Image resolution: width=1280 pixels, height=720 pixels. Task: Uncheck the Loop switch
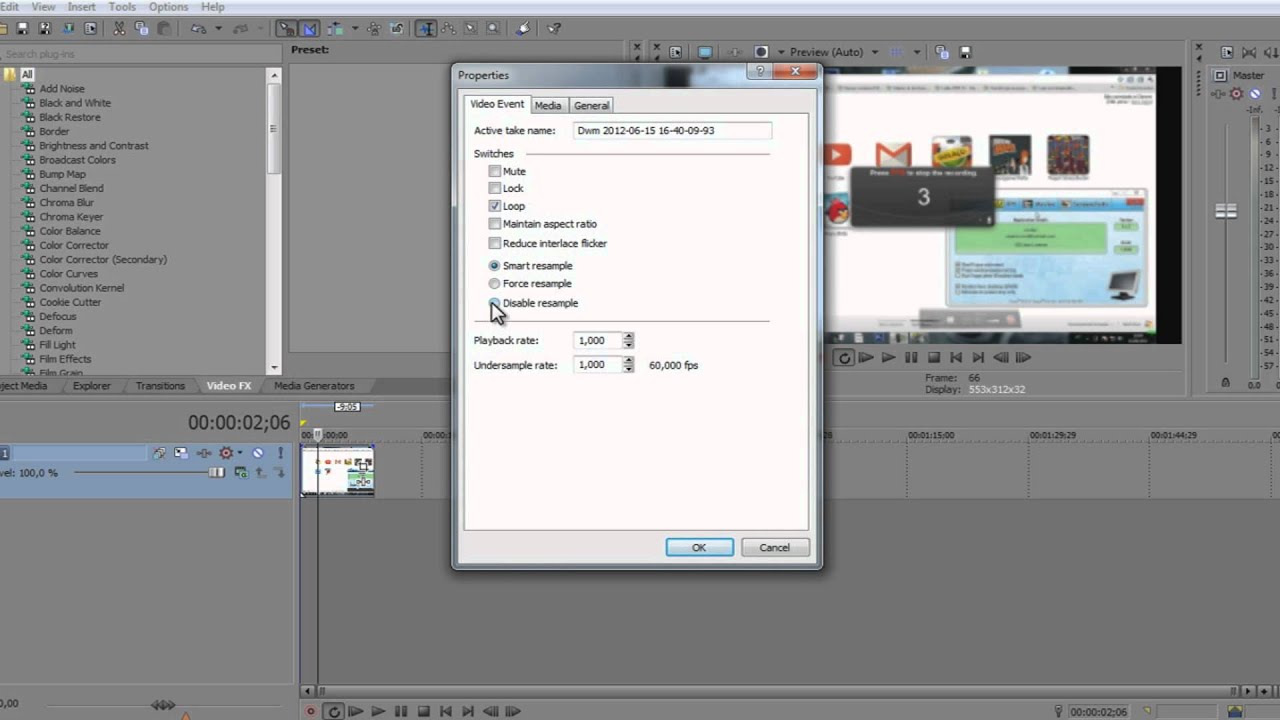coord(494,206)
